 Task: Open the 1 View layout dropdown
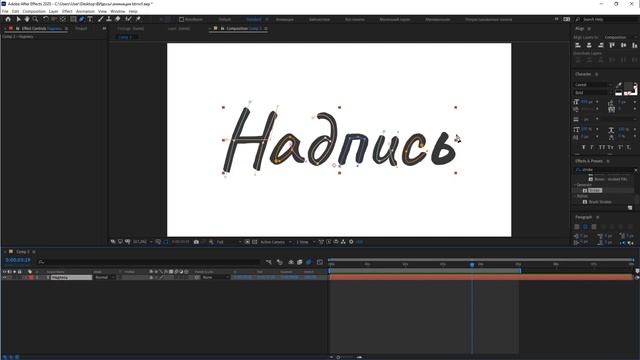306,242
